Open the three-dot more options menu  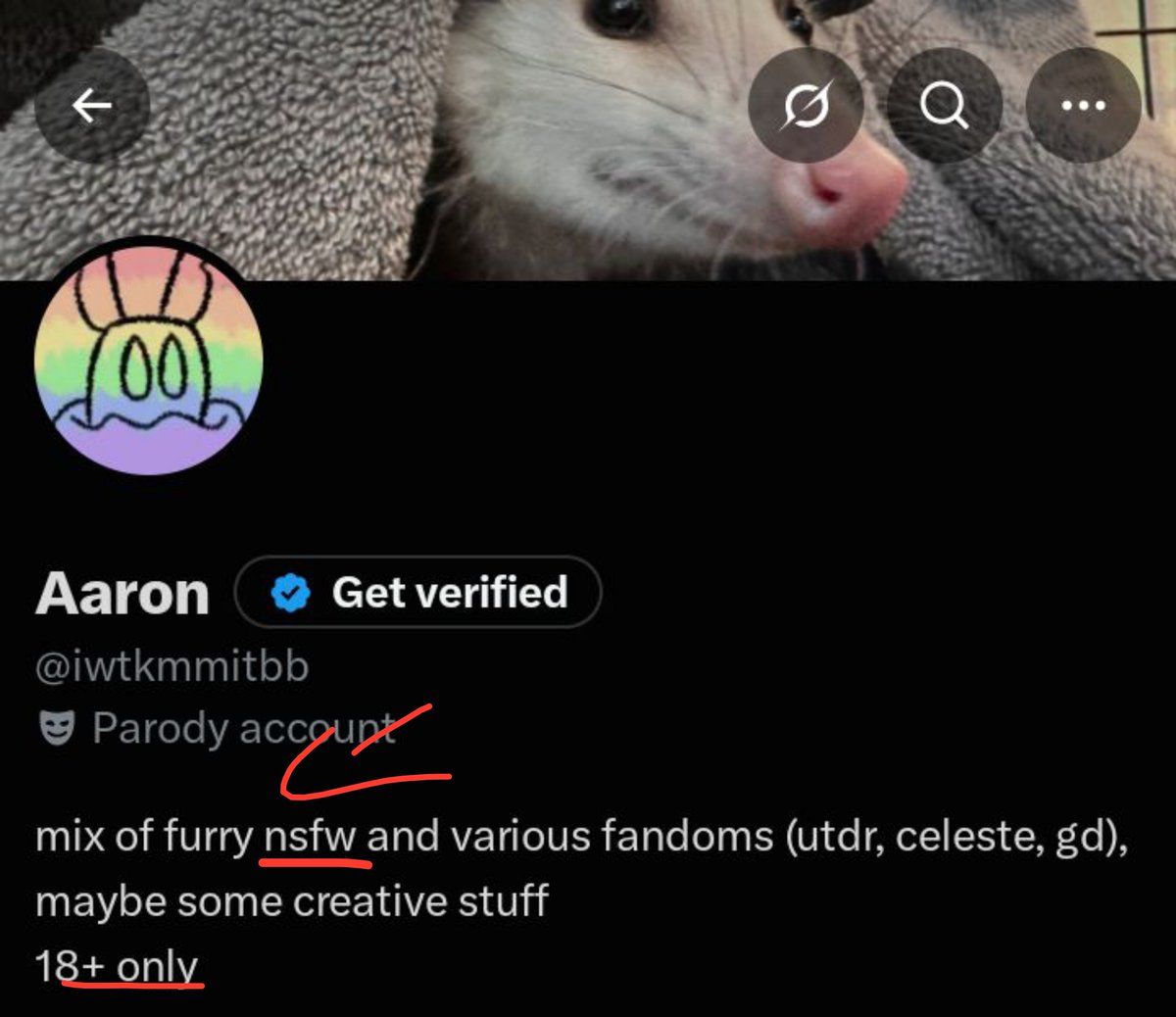click(x=1084, y=105)
